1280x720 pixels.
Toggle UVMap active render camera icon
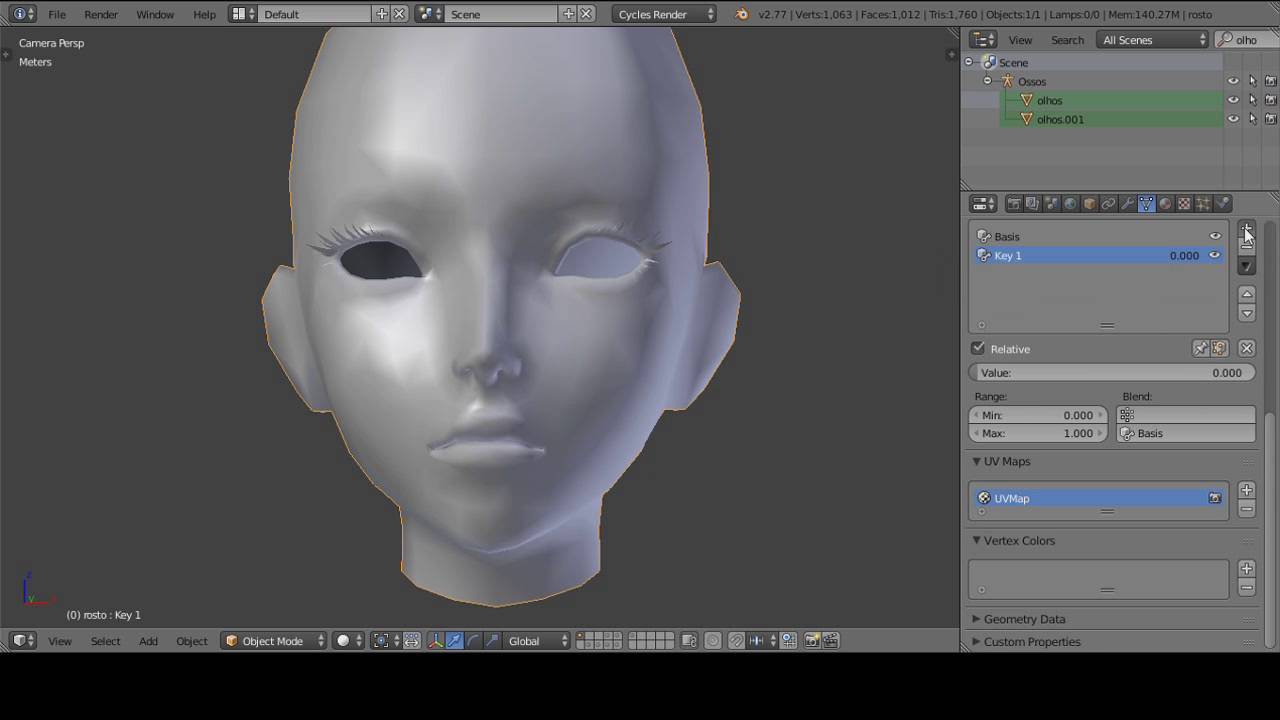click(1215, 498)
